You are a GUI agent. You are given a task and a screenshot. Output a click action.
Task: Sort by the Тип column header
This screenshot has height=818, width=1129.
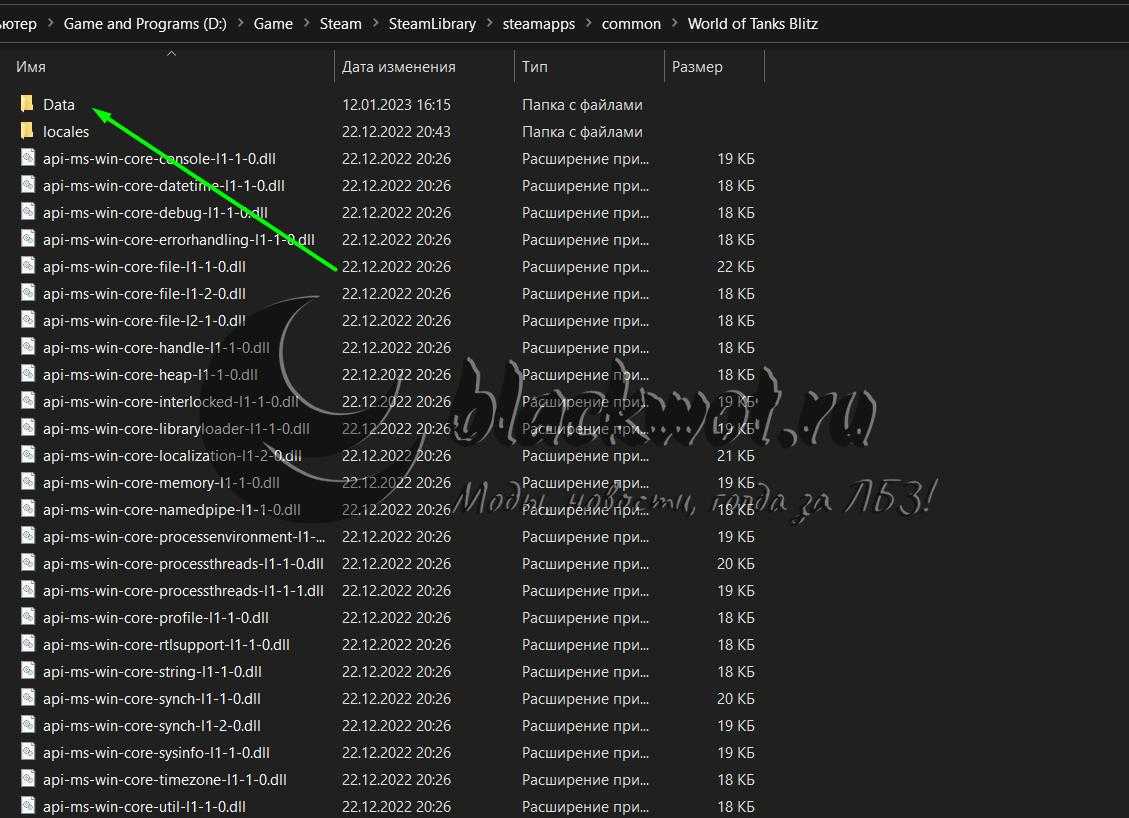(x=535, y=67)
